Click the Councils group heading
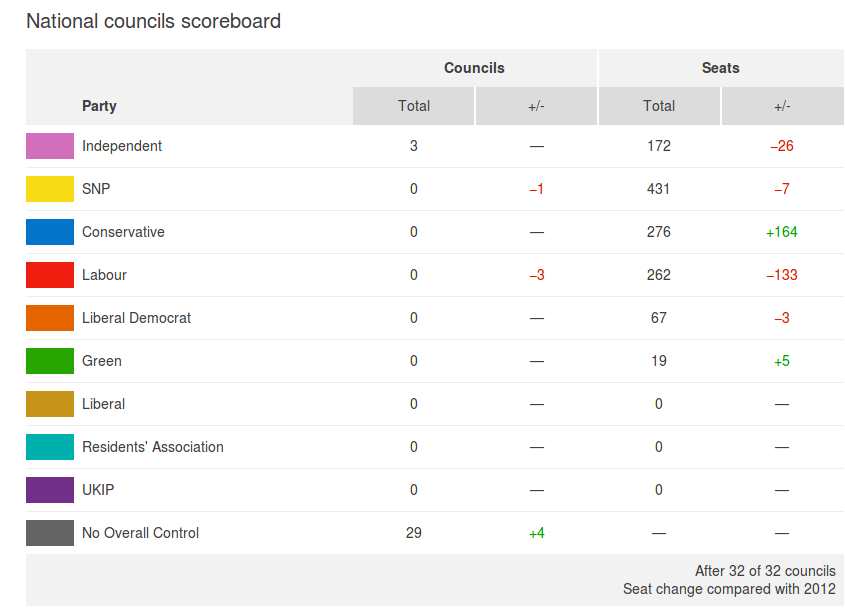Screen dimensions: 845x609 (474, 68)
